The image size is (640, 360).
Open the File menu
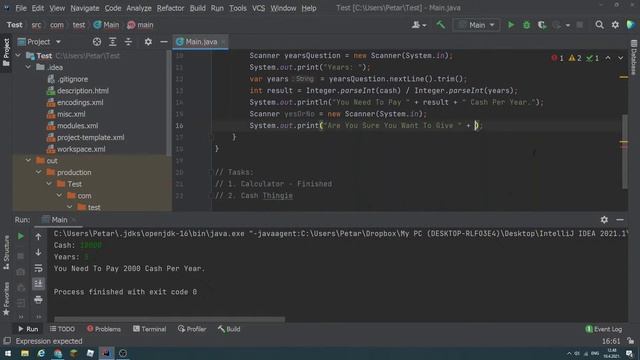(x=21, y=8)
